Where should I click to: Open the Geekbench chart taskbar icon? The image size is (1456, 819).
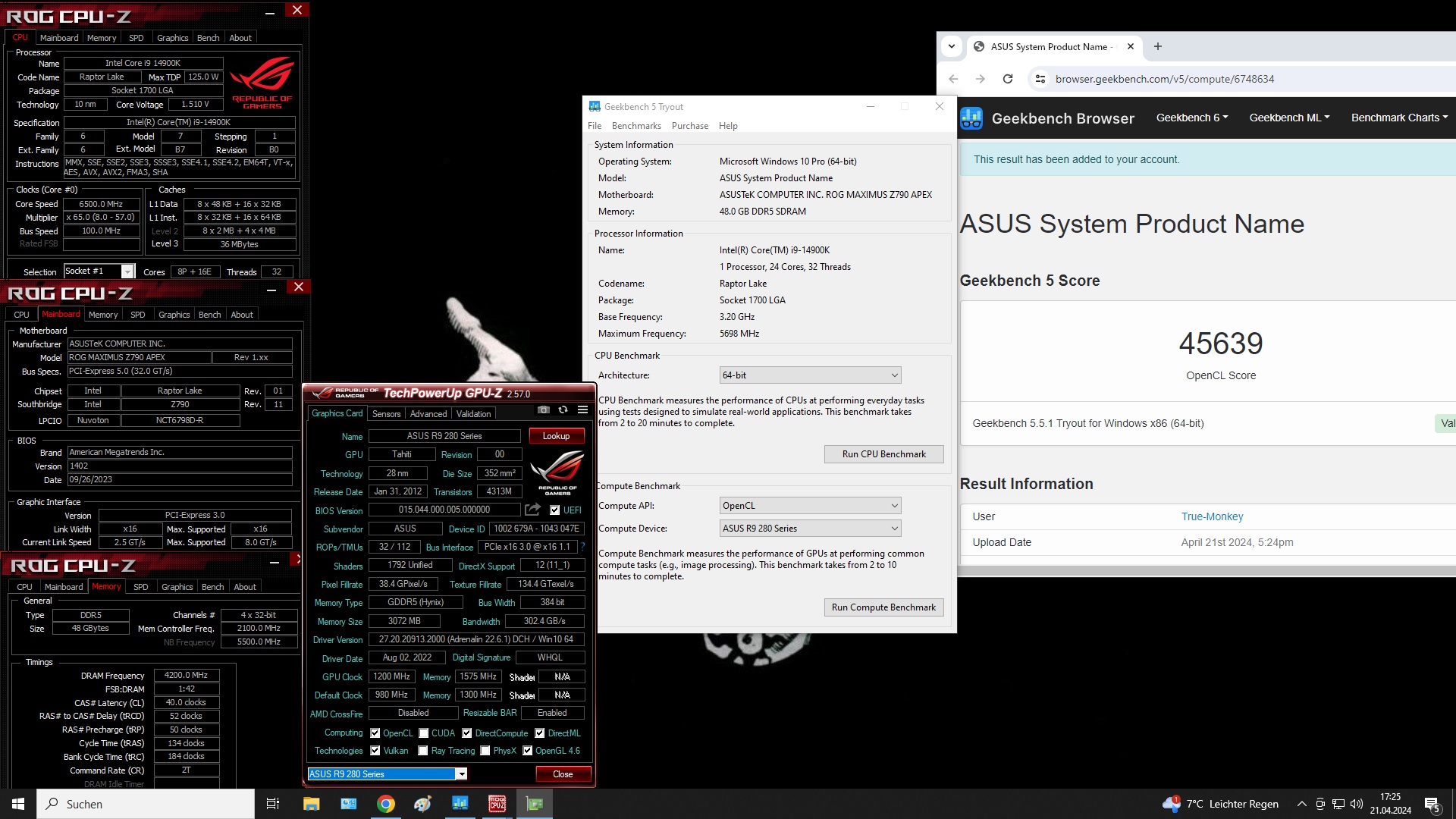[460, 804]
